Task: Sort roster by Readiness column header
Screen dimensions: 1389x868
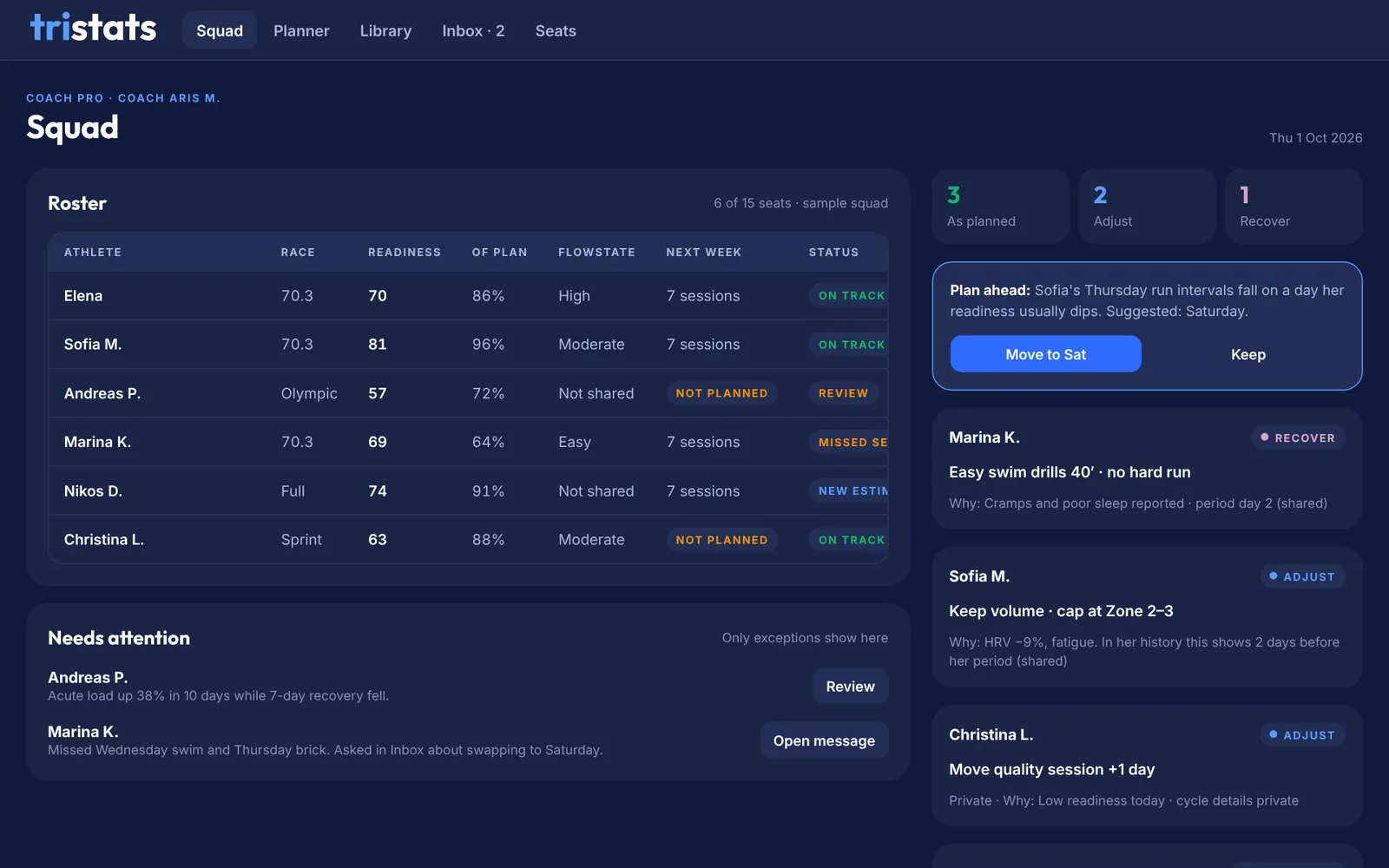Action: click(404, 253)
